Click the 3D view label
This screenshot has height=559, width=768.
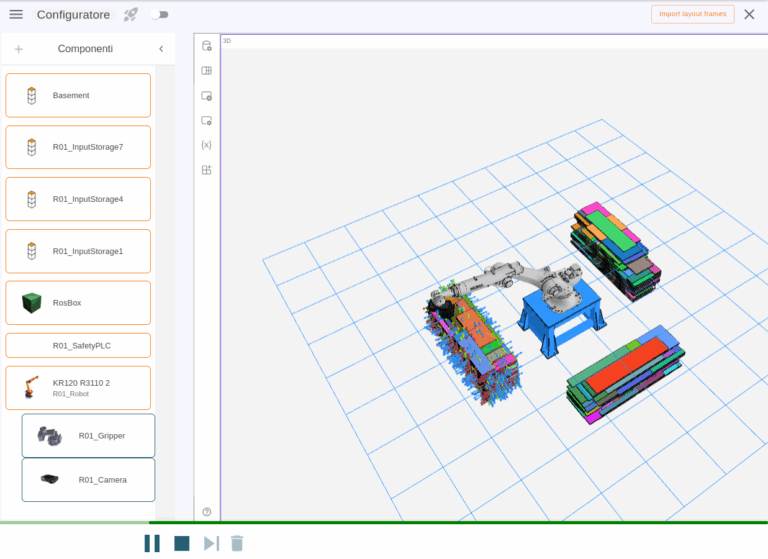[x=227, y=41]
